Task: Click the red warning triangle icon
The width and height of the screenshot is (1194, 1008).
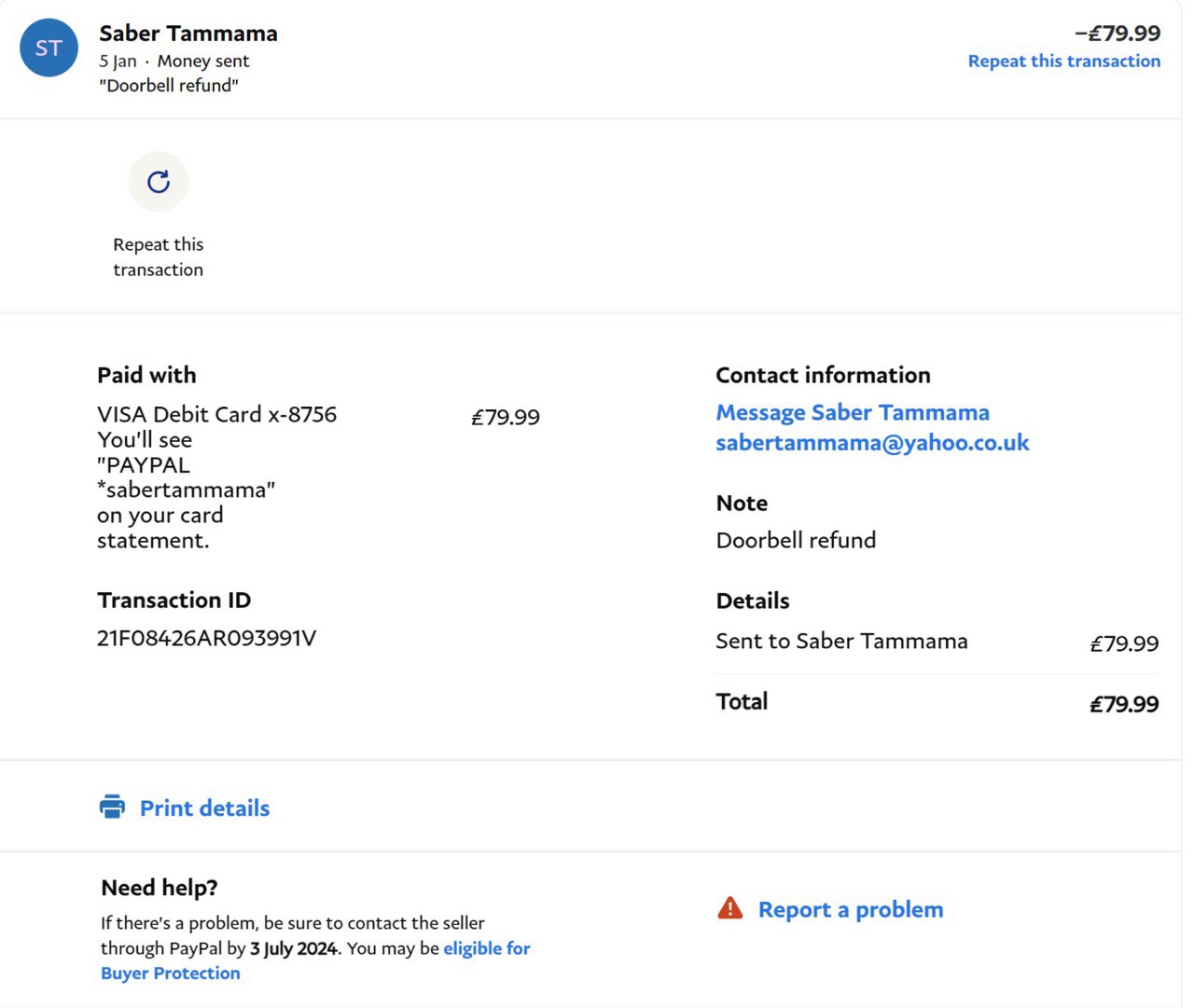Action: click(729, 908)
